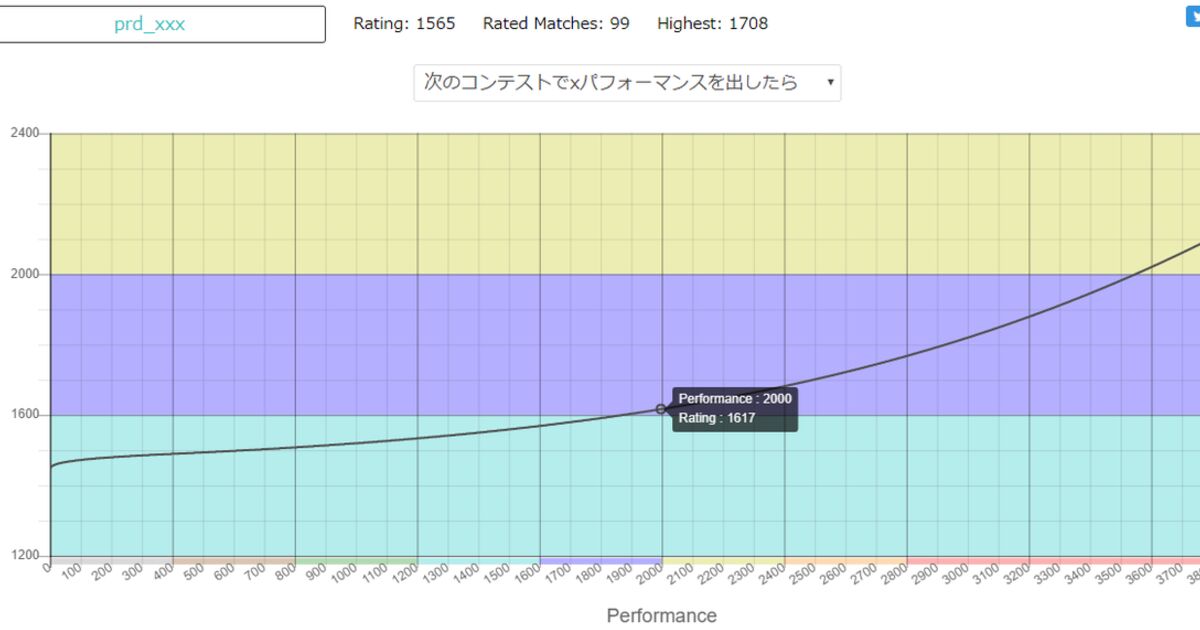Click the blue strip on the performance axis
The height and width of the screenshot is (630, 1200).
tap(600, 556)
